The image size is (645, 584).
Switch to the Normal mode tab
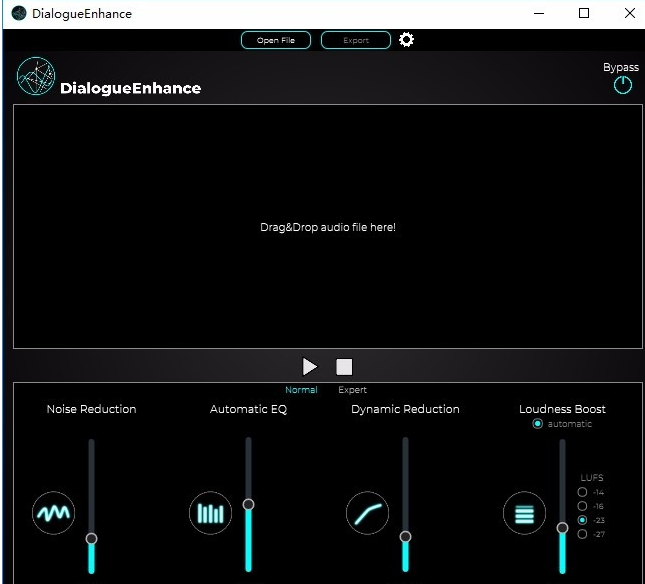301,390
